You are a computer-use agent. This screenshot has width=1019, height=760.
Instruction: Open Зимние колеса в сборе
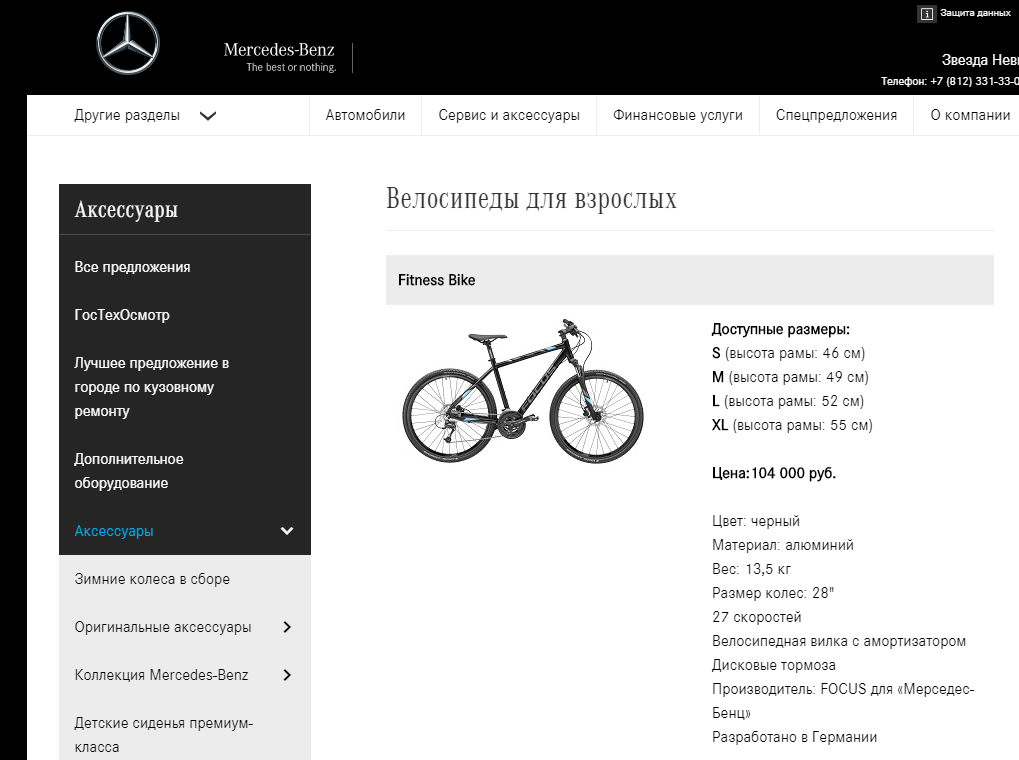point(152,579)
